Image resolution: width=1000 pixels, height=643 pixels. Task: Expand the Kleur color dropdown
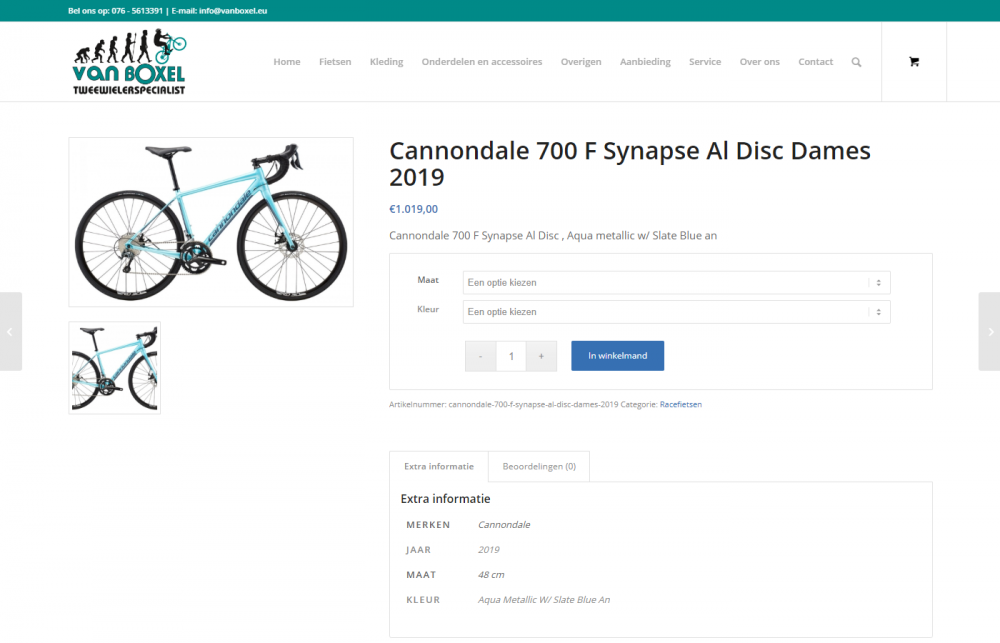pyautogui.click(x=677, y=312)
